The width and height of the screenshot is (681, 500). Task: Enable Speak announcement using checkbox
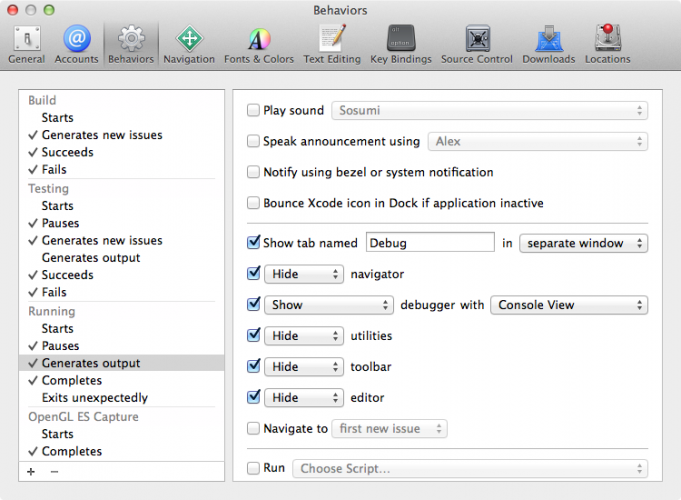click(253, 141)
